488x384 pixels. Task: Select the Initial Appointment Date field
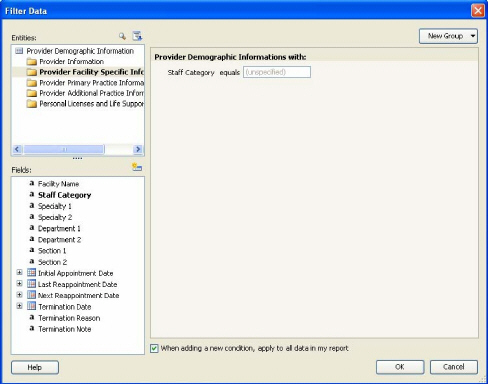tap(76, 273)
